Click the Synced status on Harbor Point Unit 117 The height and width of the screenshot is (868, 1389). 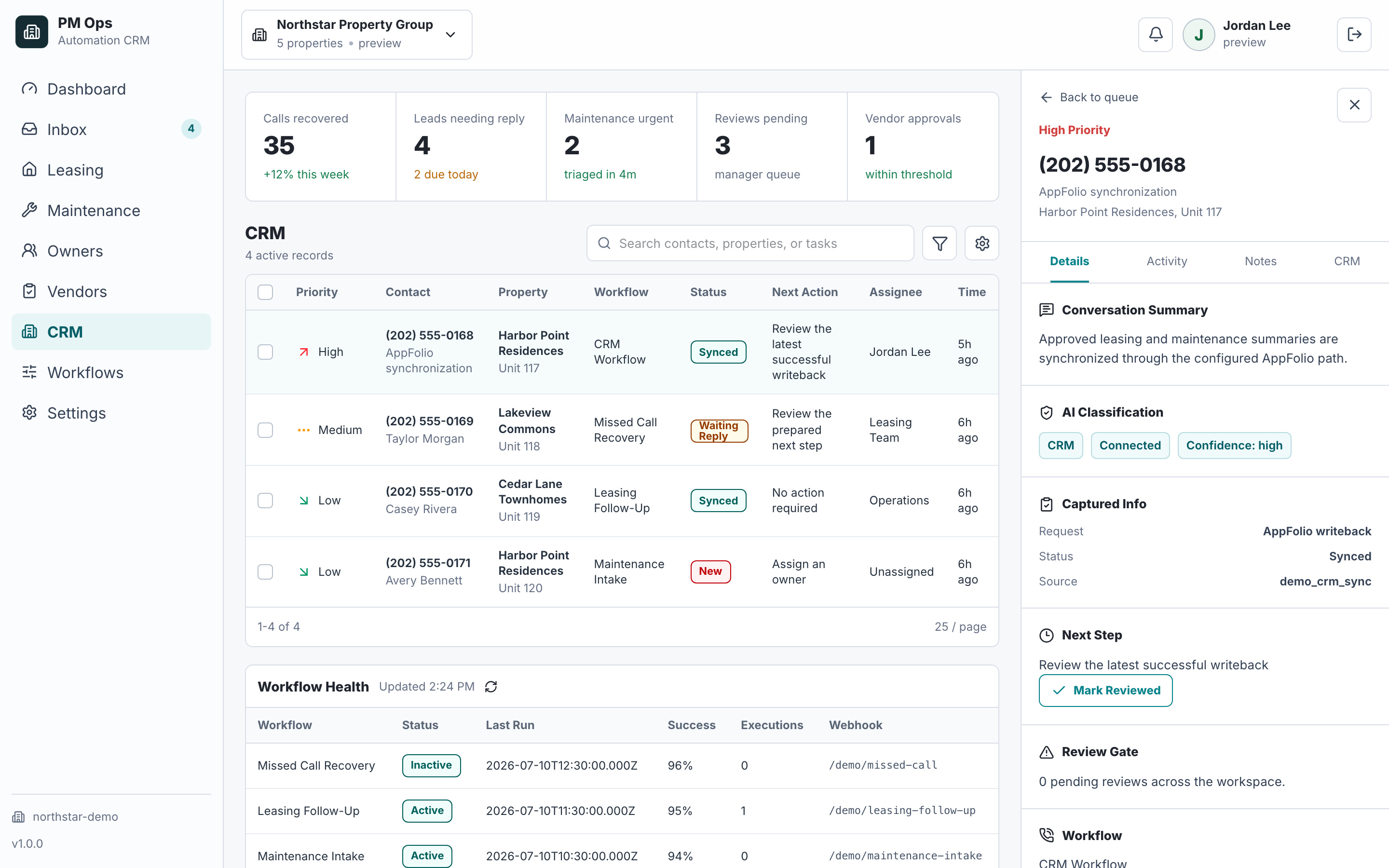tap(718, 352)
